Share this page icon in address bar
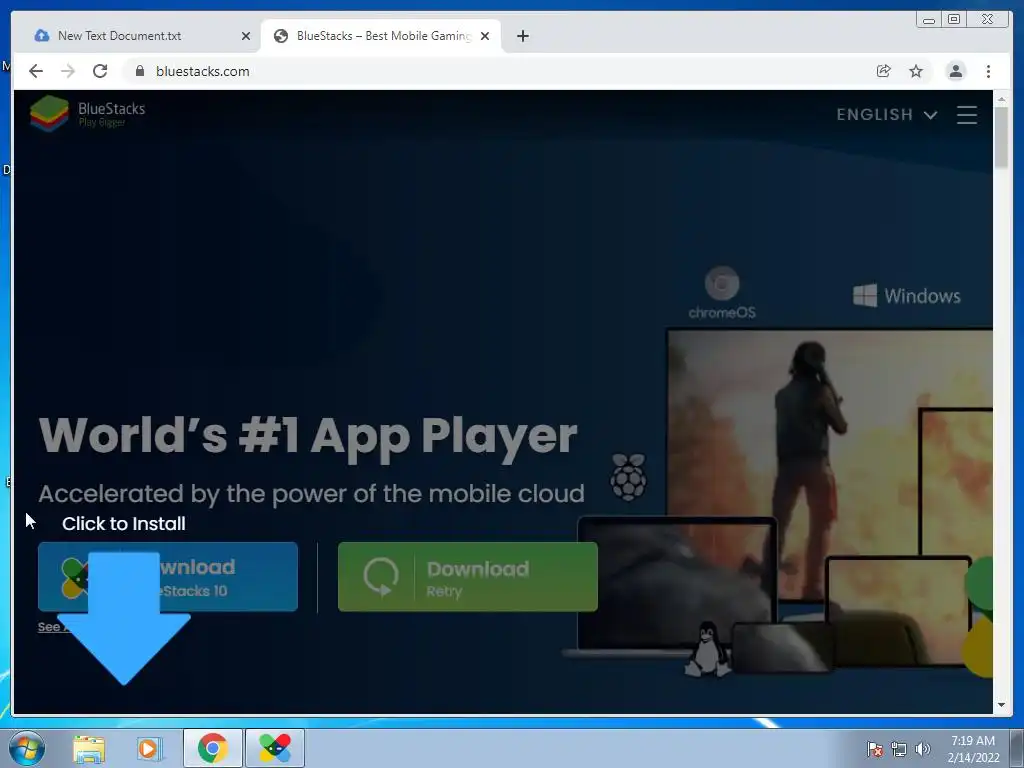1024x768 pixels. [x=883, y=71]
